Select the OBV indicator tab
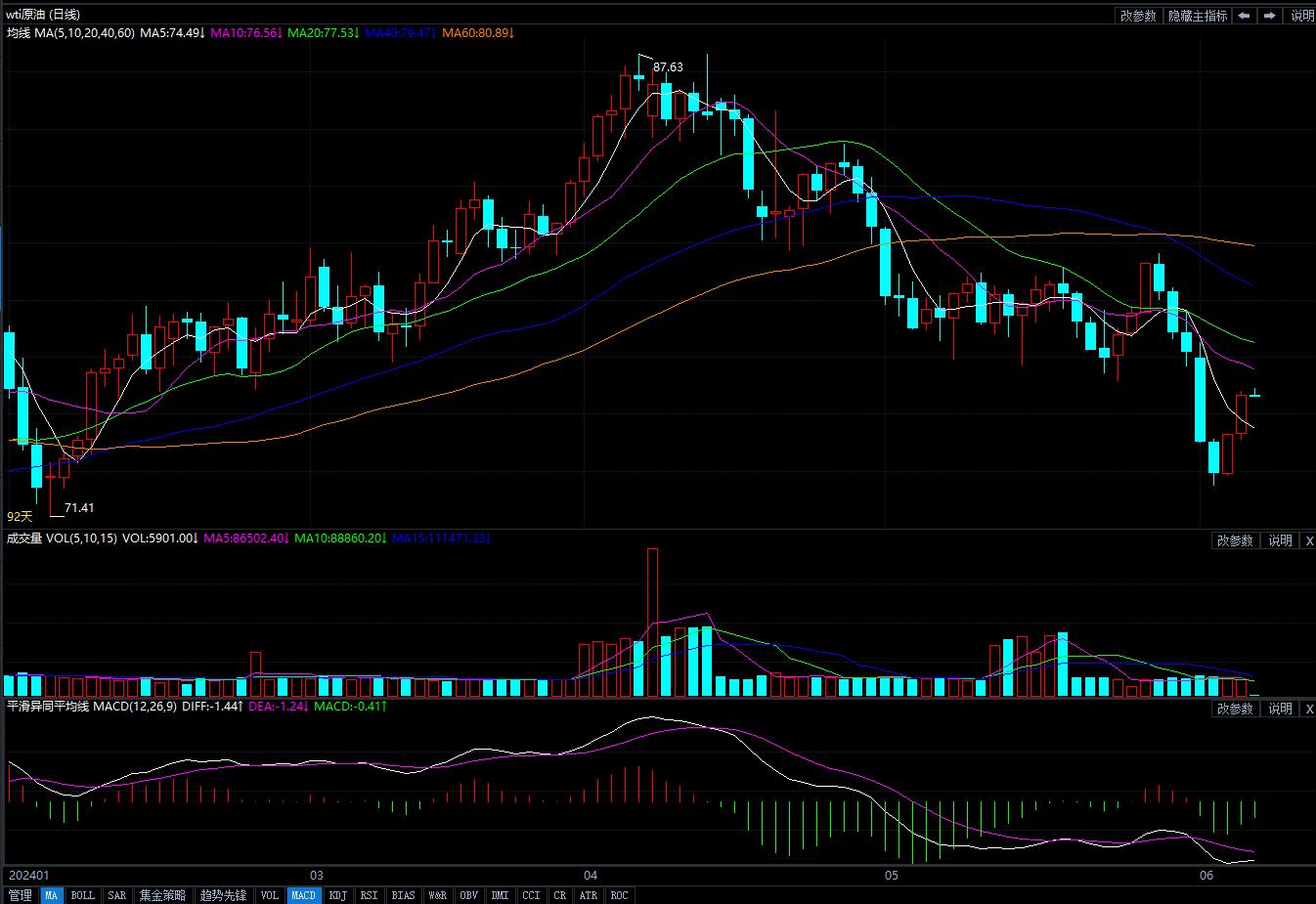Image resolution: width=1316 pixels, height=904 pixels. pyautogui.click(x=469, y=895)
